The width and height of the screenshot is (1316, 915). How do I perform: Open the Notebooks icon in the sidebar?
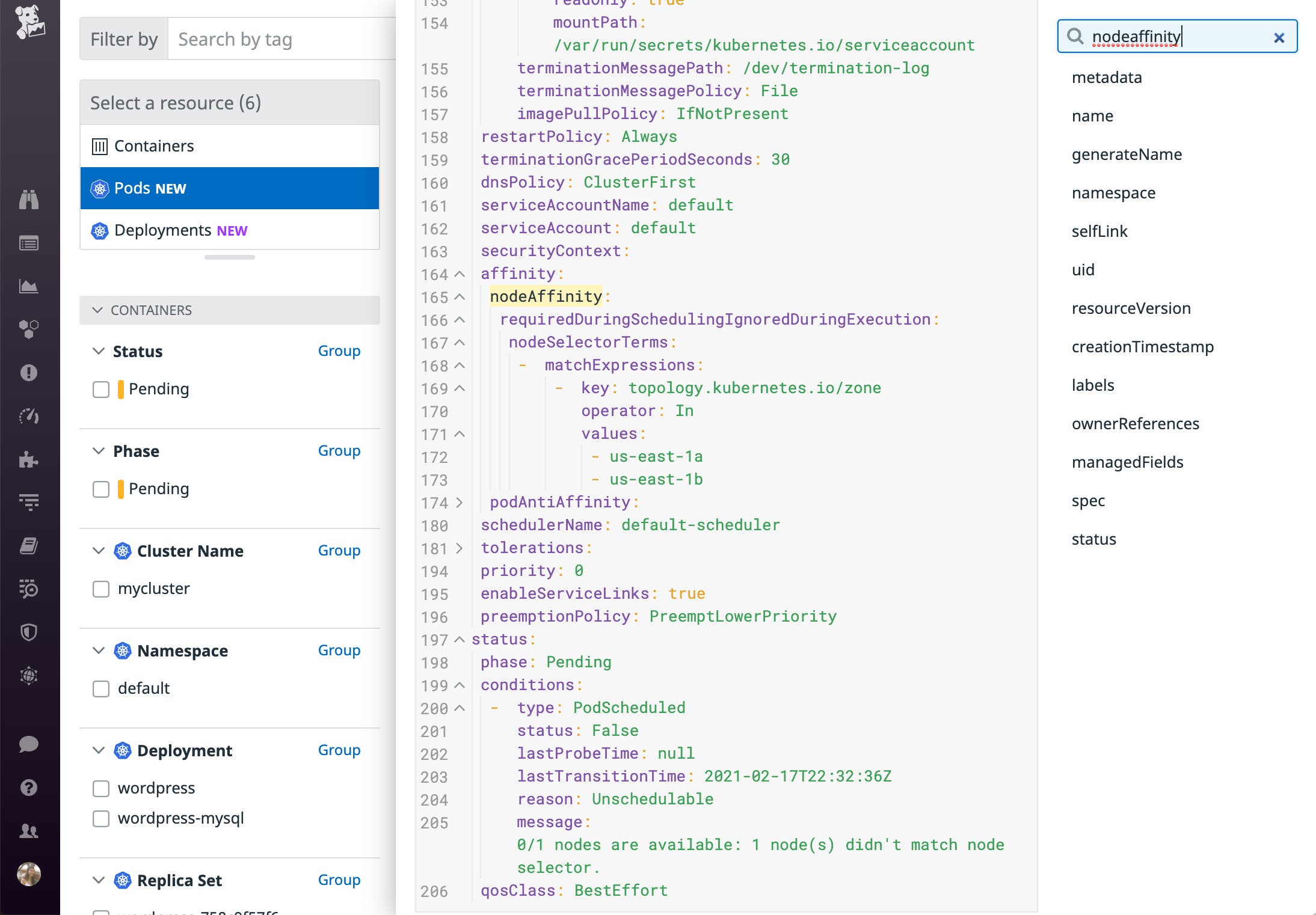29,547
